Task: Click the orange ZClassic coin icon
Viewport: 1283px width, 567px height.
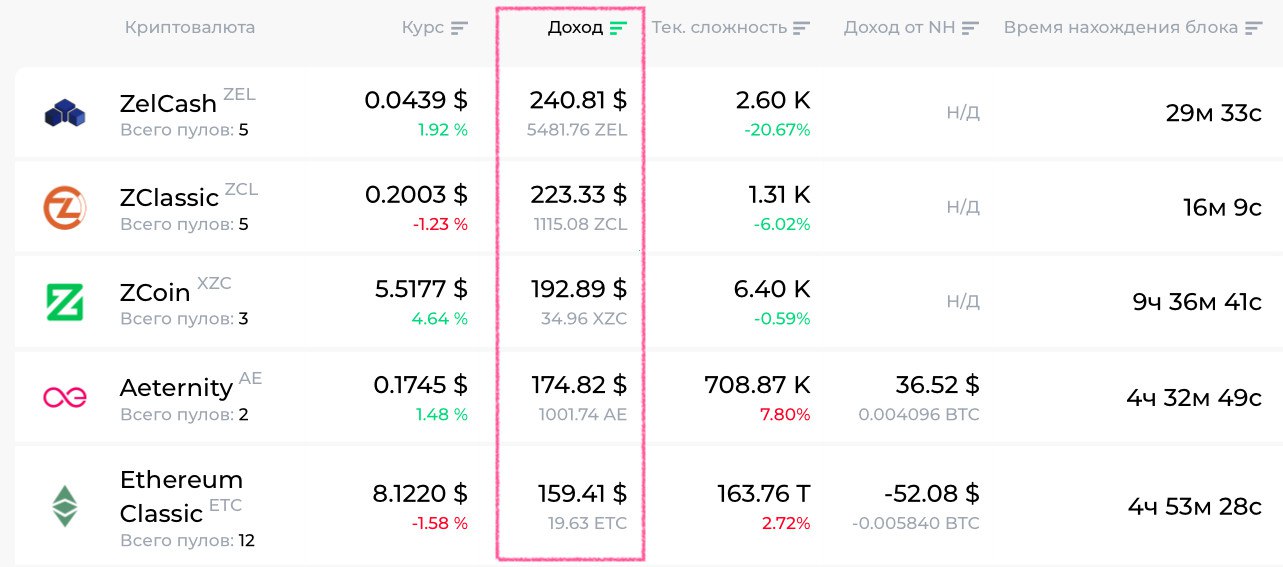Action: (65, 208)
